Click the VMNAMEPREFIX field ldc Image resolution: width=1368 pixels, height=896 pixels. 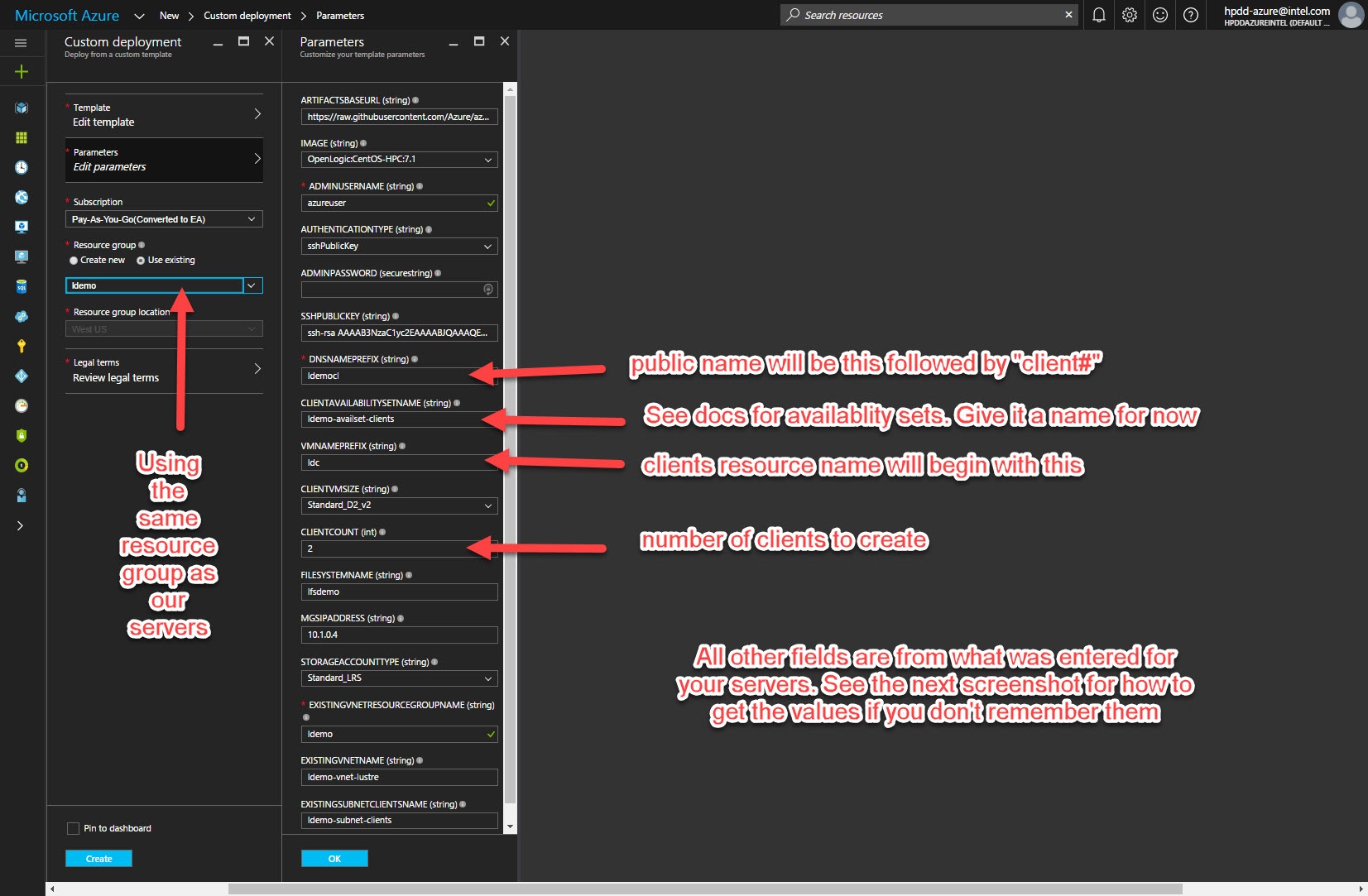click(x=399, y=462)
